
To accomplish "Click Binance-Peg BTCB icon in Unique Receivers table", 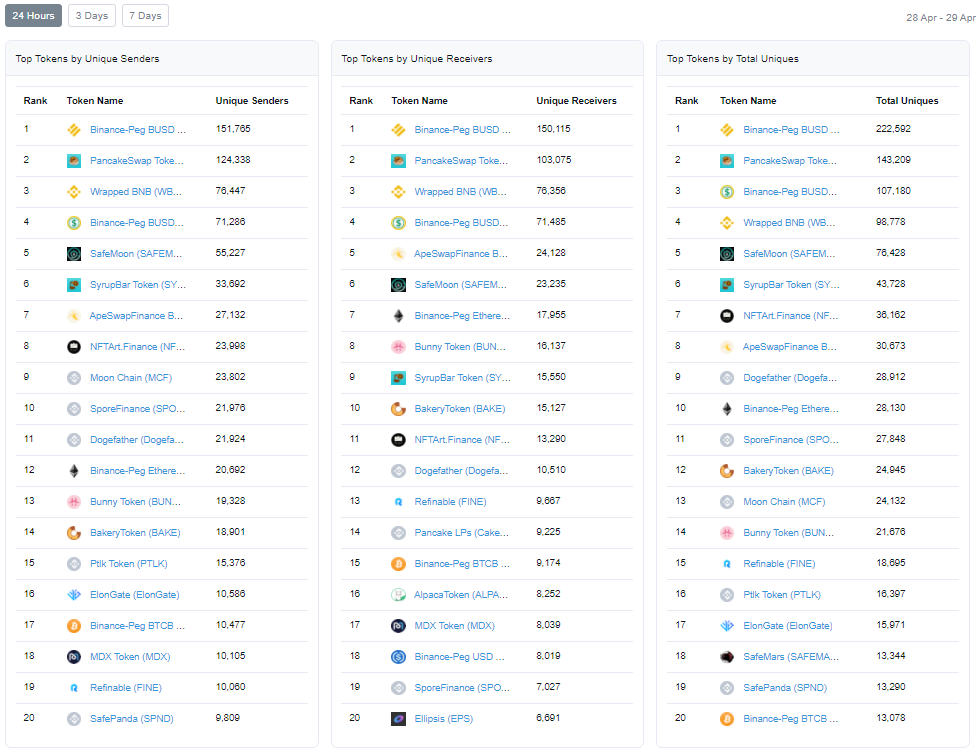I will tap(398, 564).
